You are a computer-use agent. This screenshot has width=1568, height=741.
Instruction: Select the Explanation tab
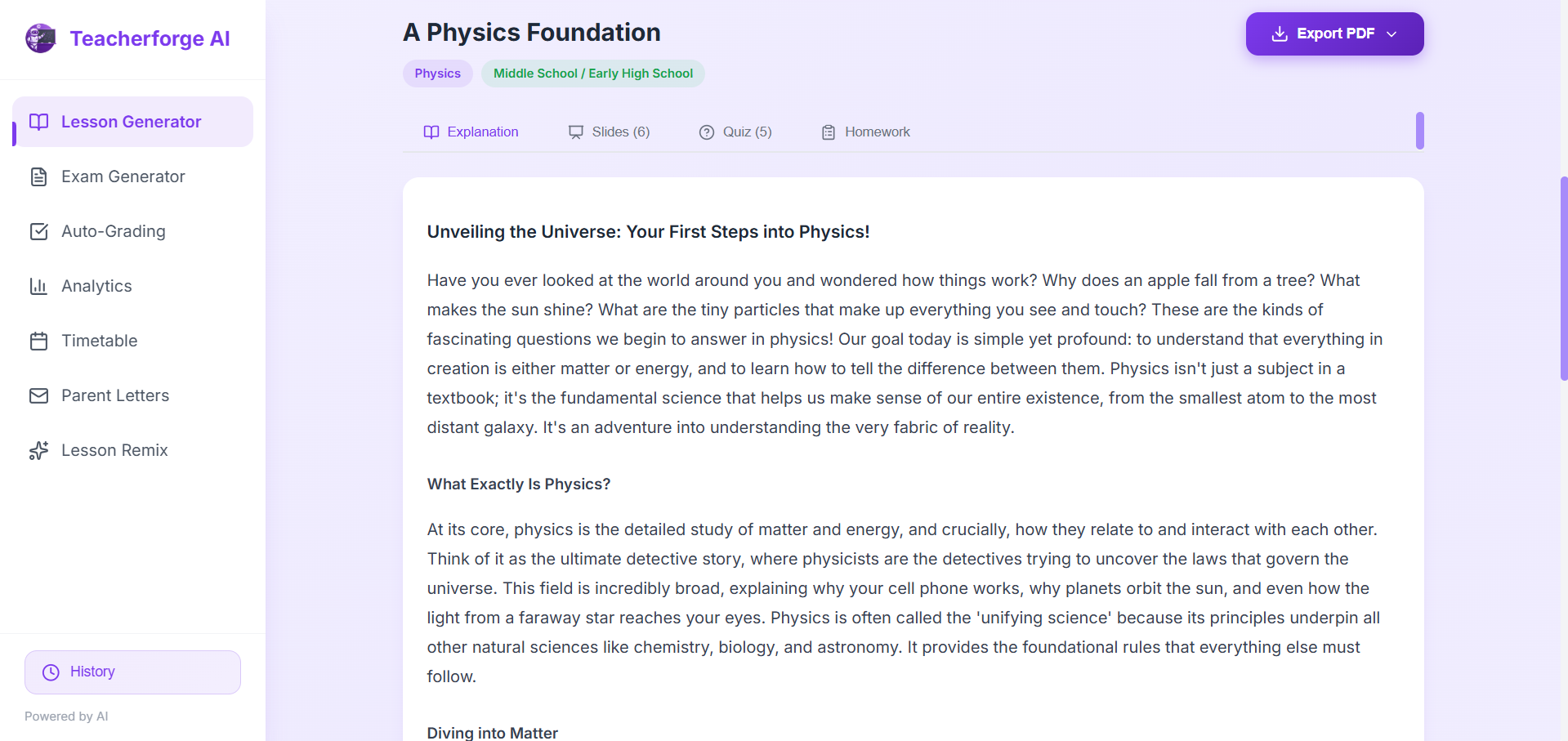click(471, 132)
